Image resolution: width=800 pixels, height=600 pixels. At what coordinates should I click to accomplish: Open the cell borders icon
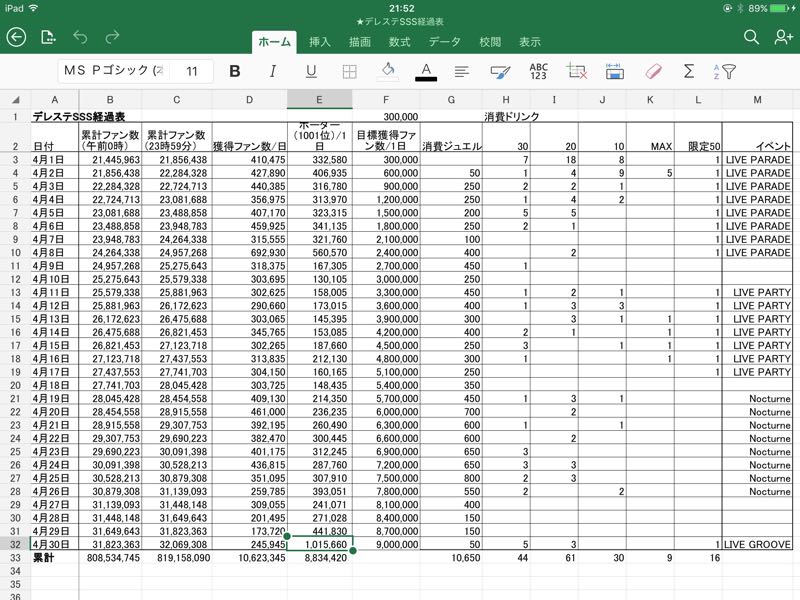click(x=349, y=71)
